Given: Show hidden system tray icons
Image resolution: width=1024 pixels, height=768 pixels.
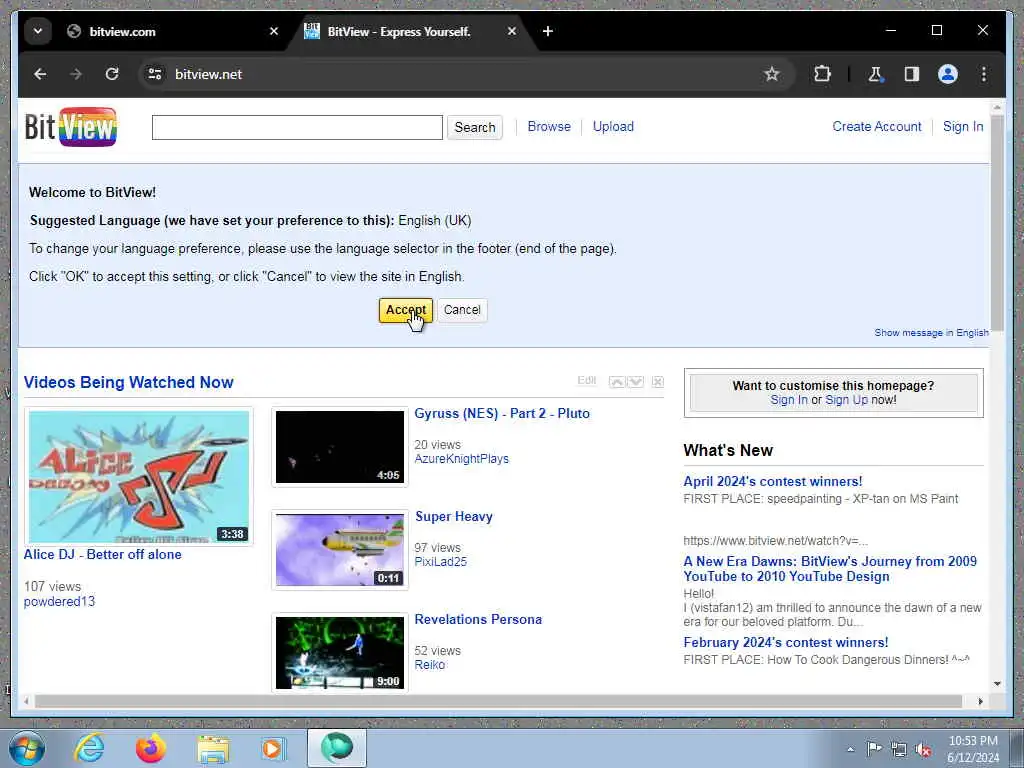Looking at the screenshot, I should pyautogui.click(x=850, y=750).
